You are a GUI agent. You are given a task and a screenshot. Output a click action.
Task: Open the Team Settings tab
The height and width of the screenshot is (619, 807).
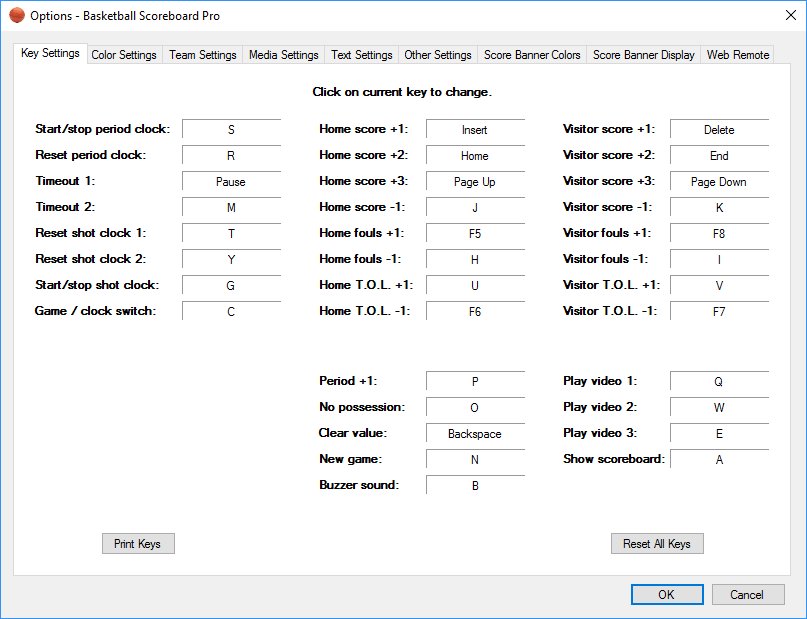[202, 55]
